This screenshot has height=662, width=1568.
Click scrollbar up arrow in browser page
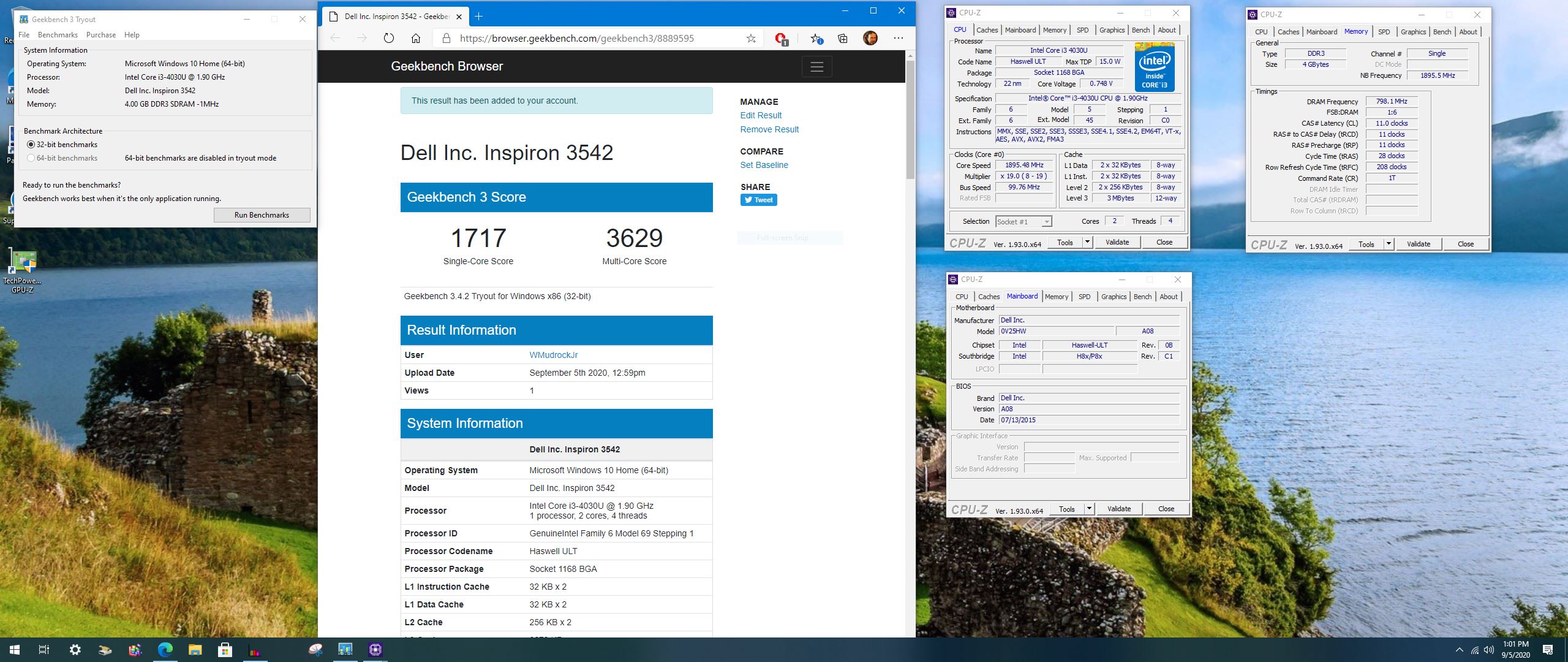pyautogui.click(x=910, y=55)
